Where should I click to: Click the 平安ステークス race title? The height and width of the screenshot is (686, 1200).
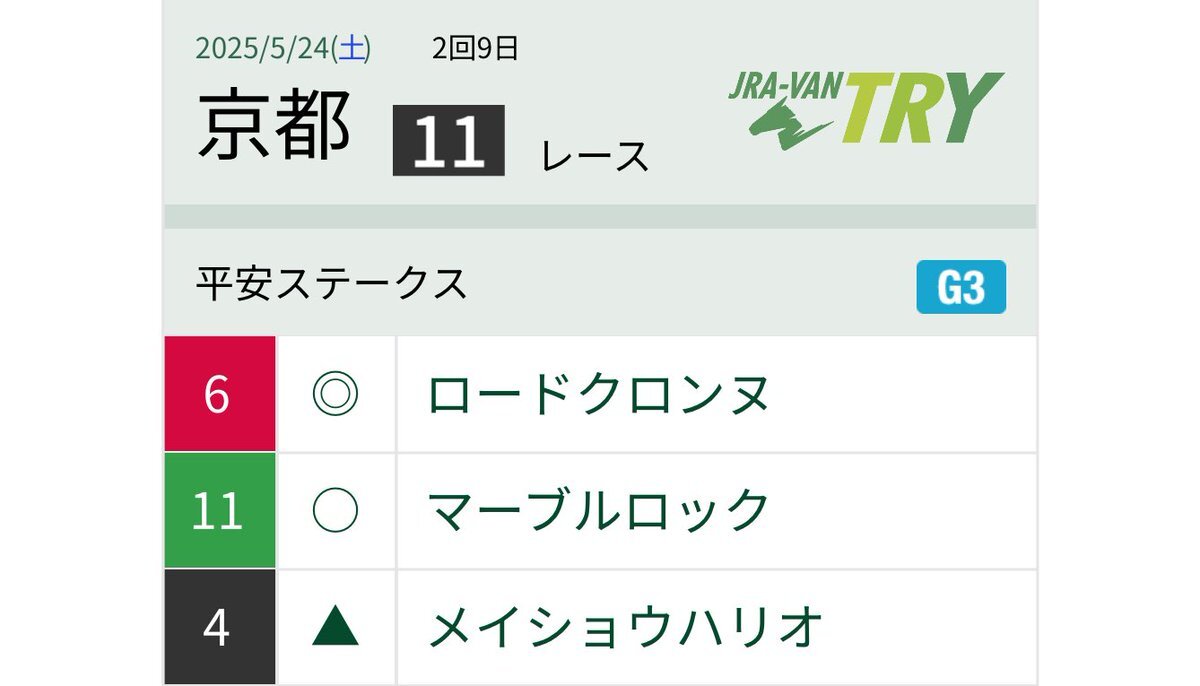[332, 285]
